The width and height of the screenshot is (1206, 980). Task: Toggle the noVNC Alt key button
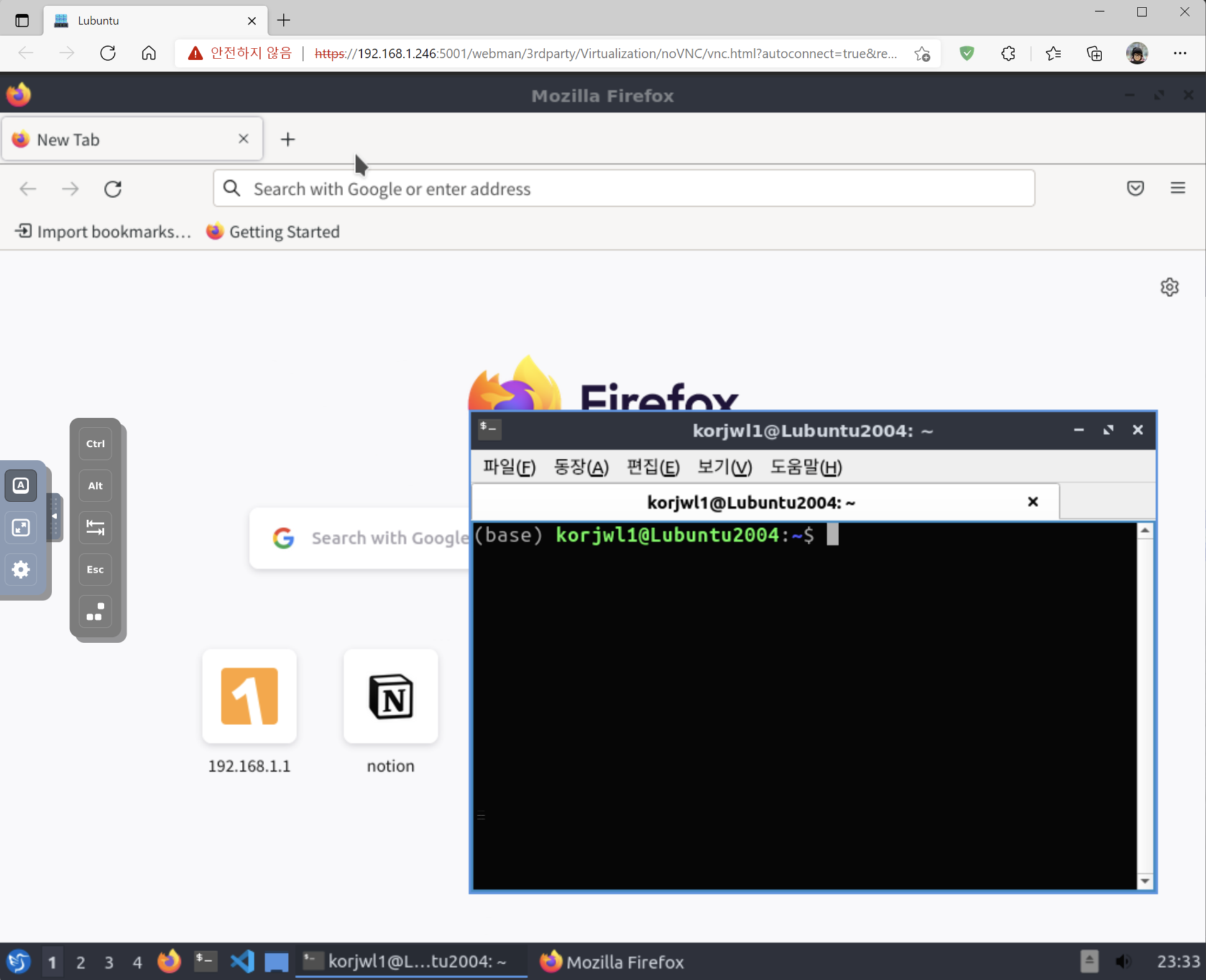95,485
